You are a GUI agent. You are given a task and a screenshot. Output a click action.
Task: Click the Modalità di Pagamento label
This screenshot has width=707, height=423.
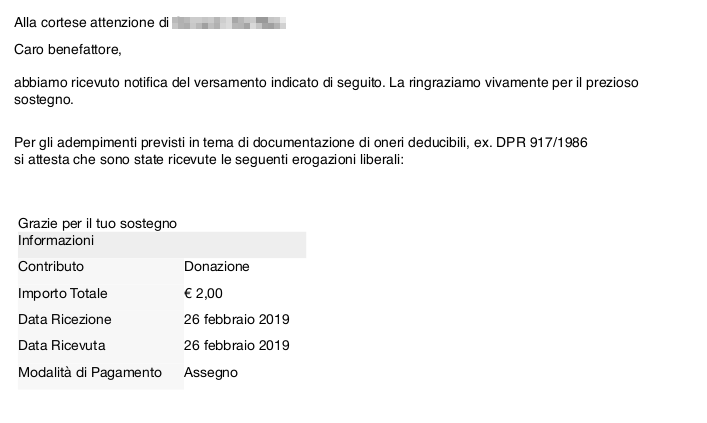90,372
